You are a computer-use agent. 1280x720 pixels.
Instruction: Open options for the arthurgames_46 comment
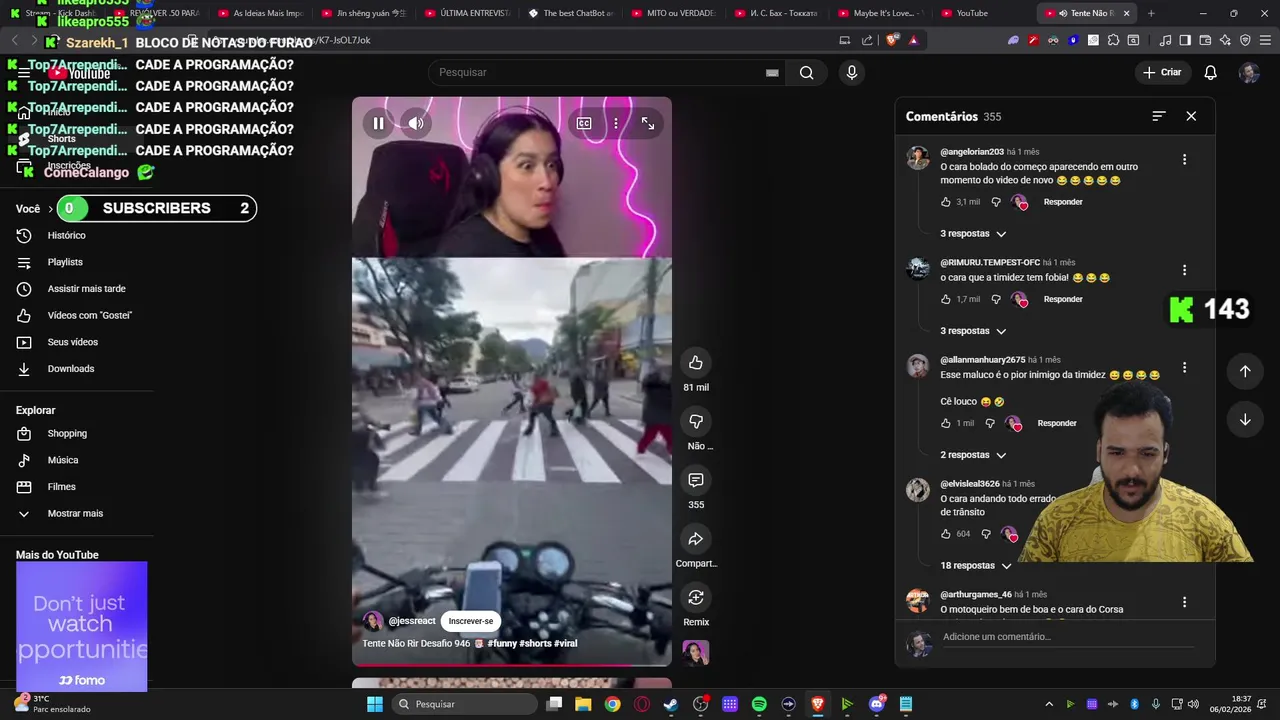(x=1184, y=602)
